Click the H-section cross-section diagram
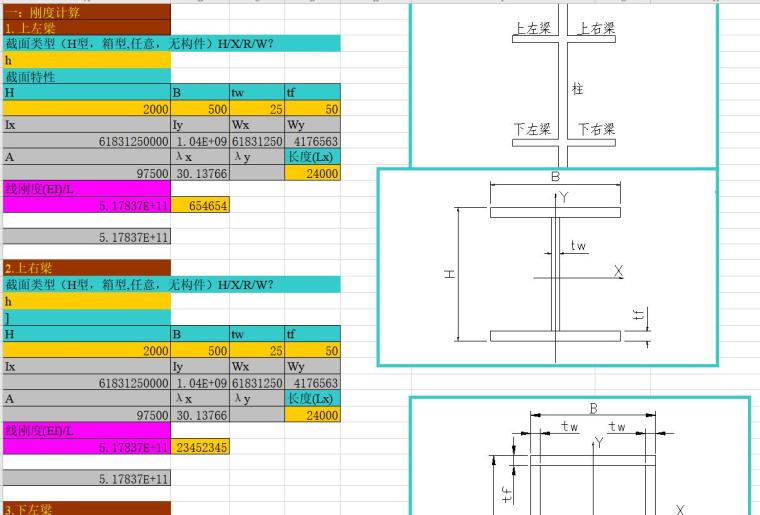Viewport: 760px width, 515px height. 548,267
